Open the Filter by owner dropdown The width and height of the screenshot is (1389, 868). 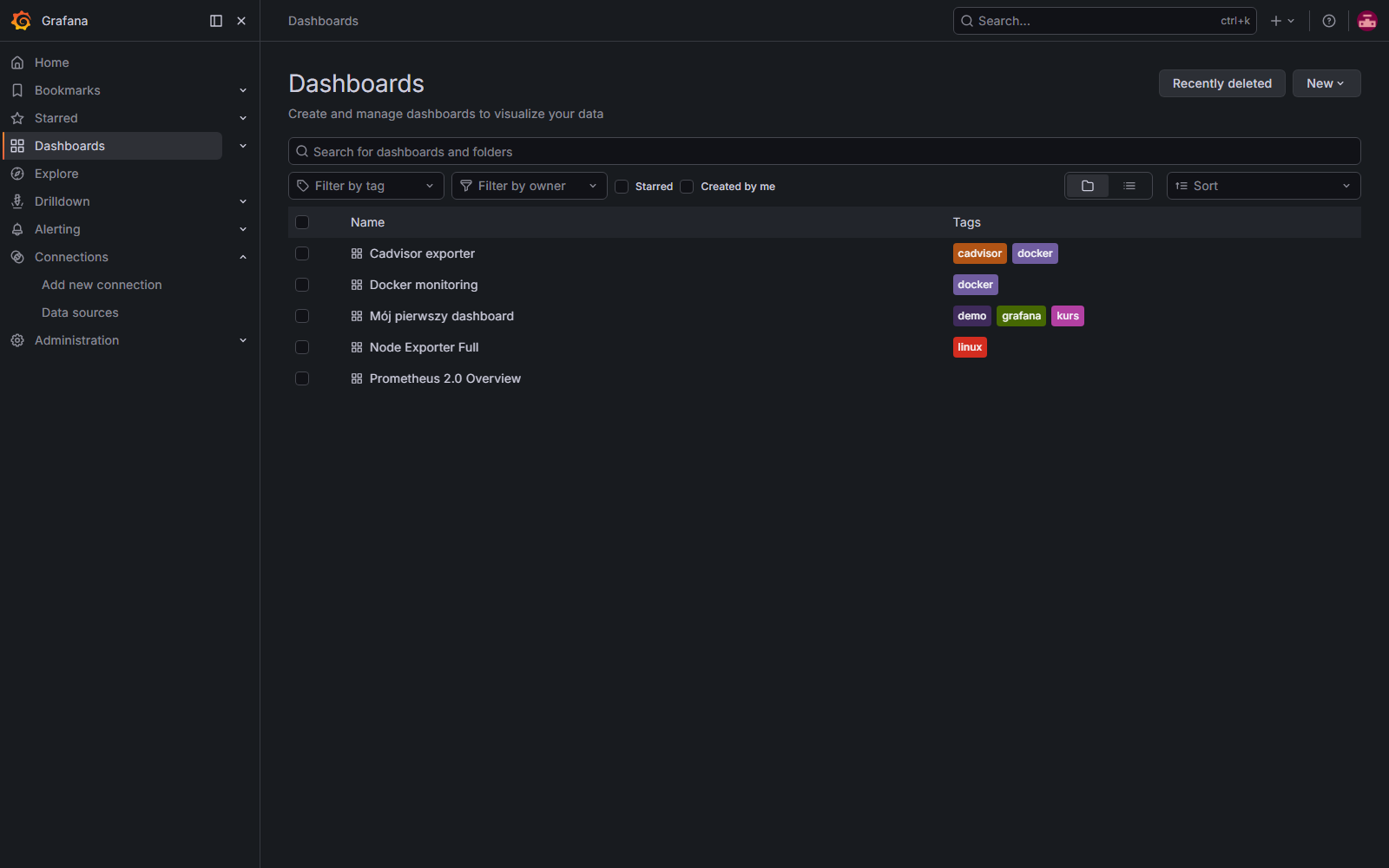click(530, 186)
